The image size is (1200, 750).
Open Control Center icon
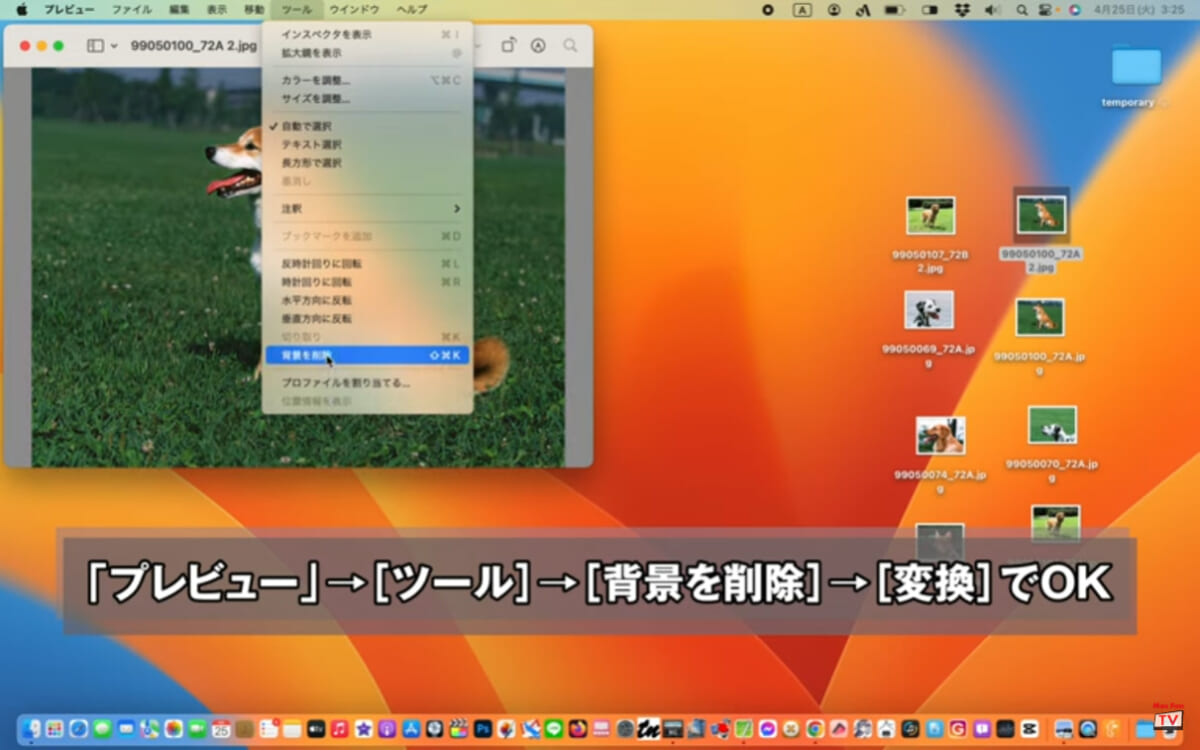(1047, 9)
